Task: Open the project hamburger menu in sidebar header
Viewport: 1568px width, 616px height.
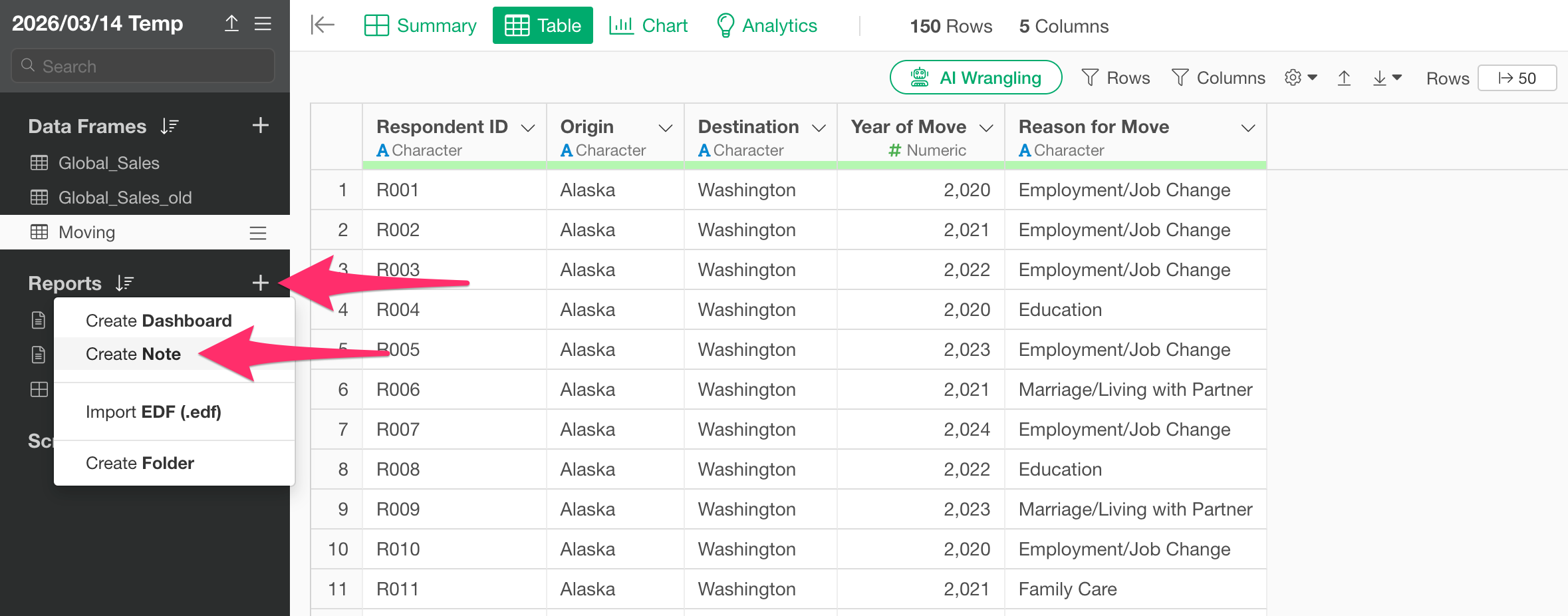Action: tap(263, 24)
